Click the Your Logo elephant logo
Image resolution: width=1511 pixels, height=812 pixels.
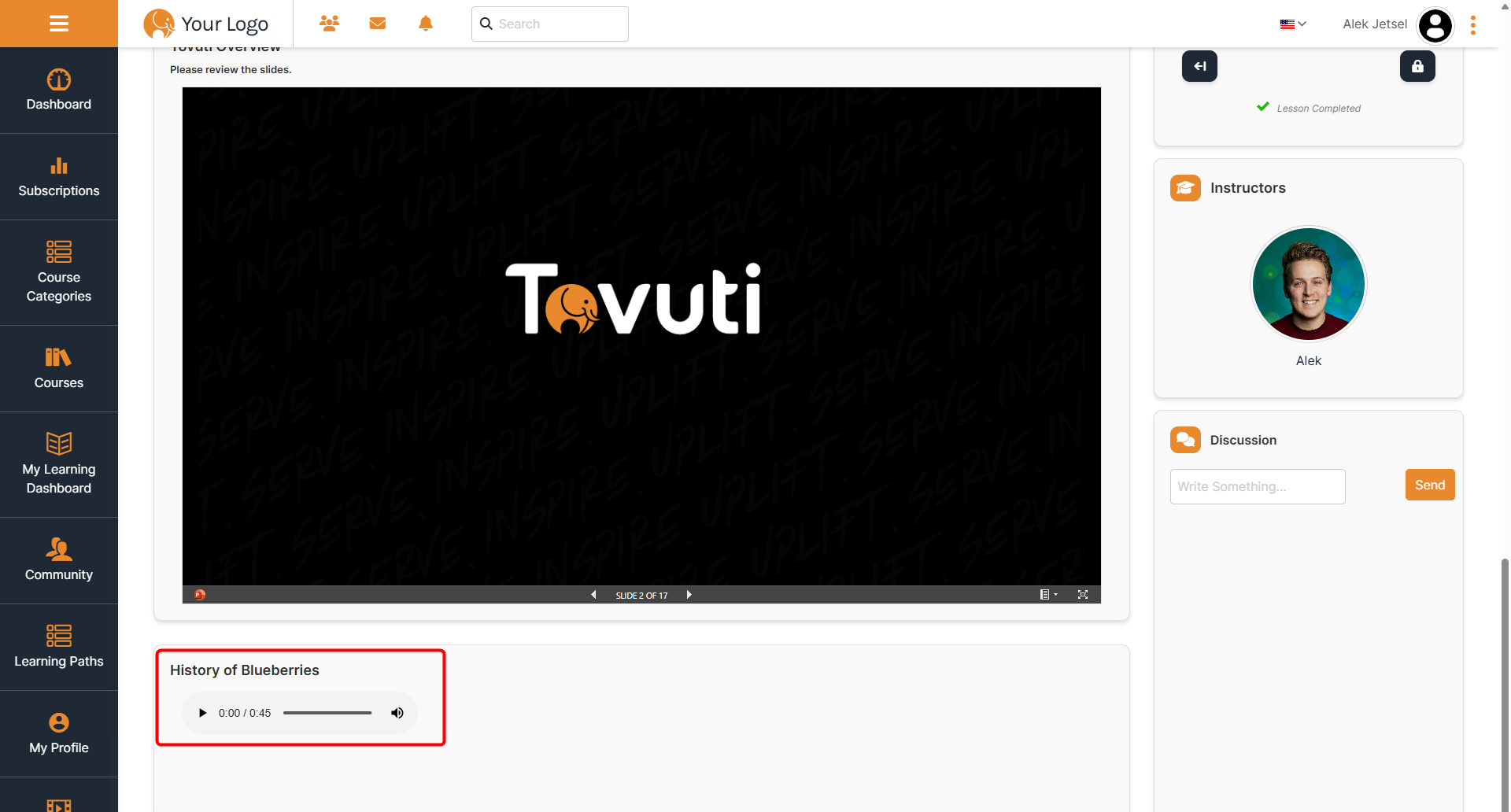206,24
